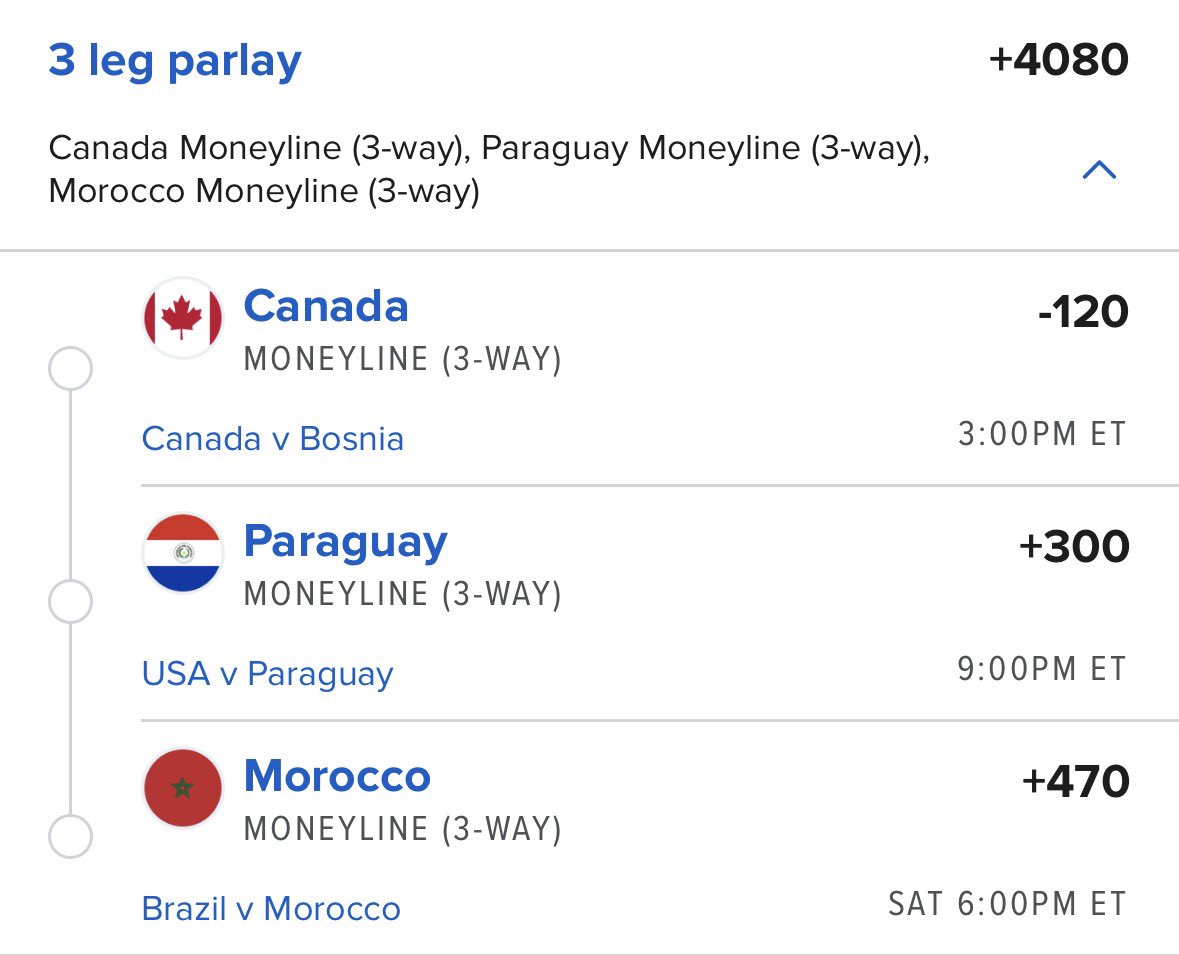This screenshot has width=1179, height=955.
Task: Open the Canada v Bosnia match link
Action: pyautogui.click(x=272, y=438)
